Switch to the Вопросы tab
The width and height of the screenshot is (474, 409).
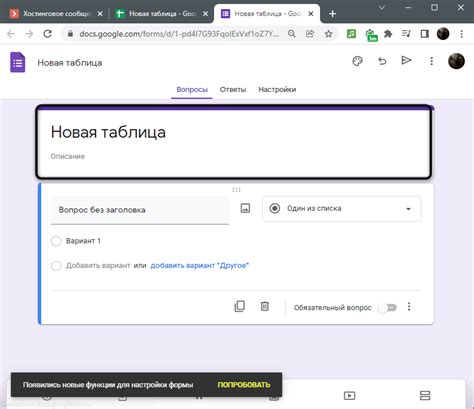pyautogui.click(x=192, y=89)
